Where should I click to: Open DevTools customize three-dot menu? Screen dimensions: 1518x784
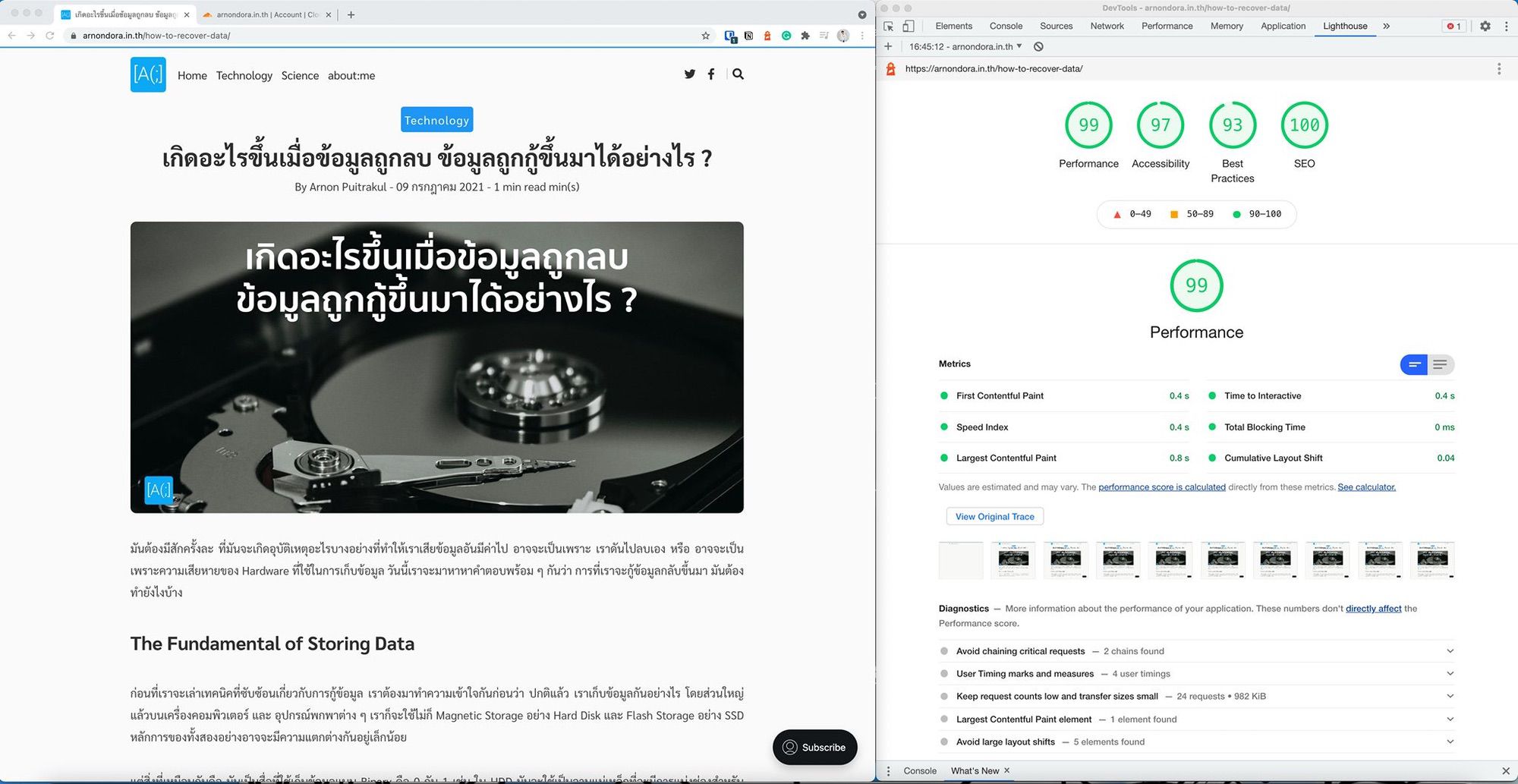point(1507,26)
